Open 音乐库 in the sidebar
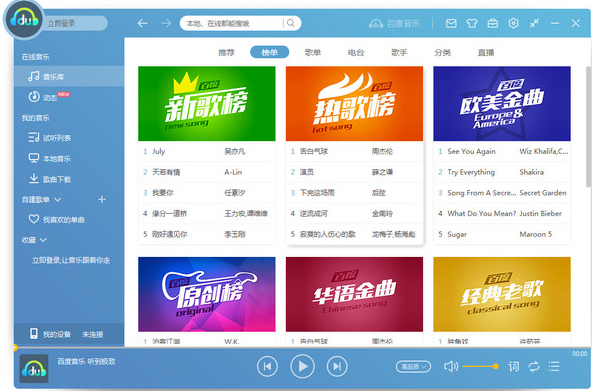Viewport: 592px width, 391px height. [x=69, y=77]
